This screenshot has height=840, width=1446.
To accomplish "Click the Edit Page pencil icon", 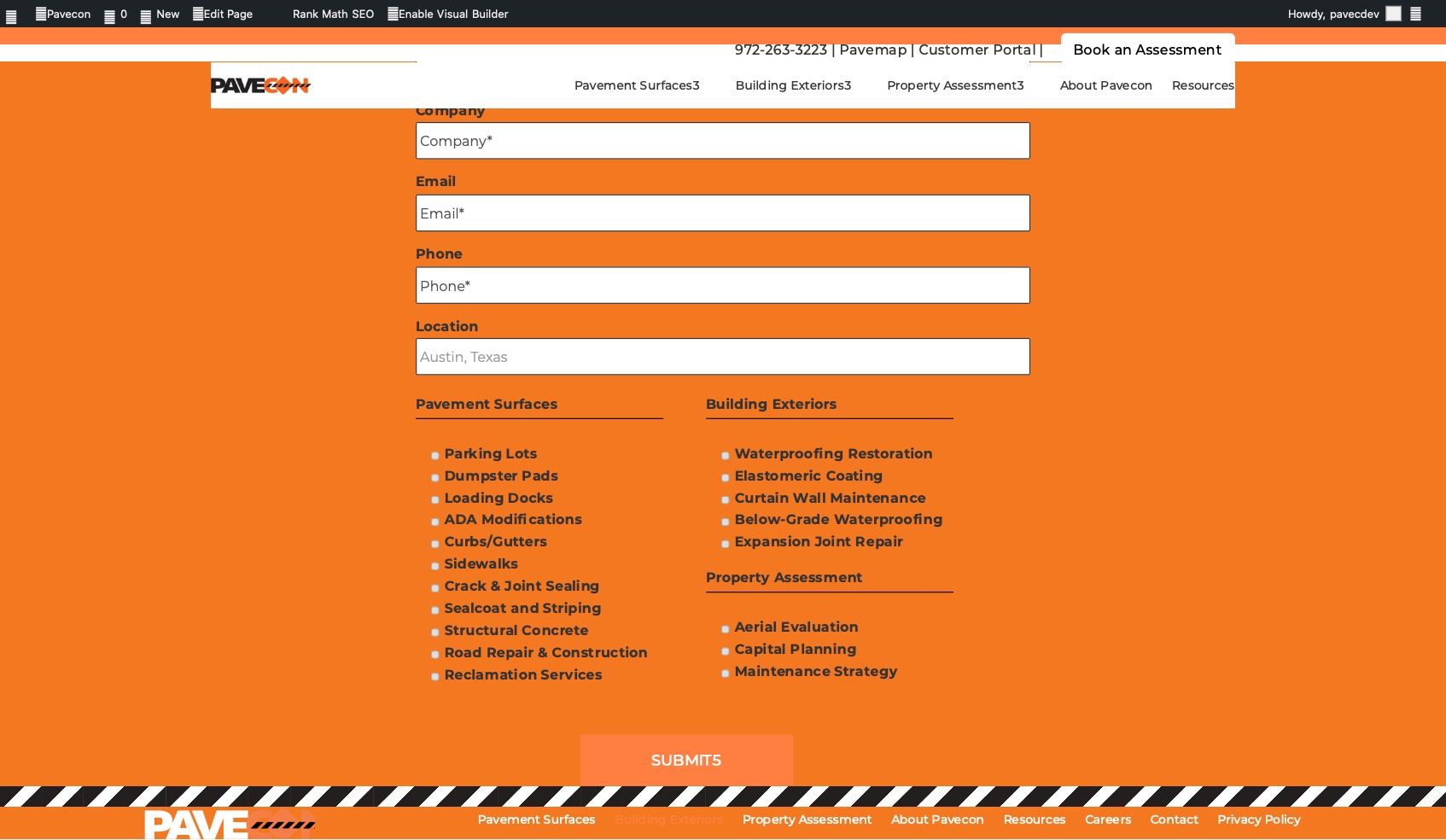I will [198, 14].
